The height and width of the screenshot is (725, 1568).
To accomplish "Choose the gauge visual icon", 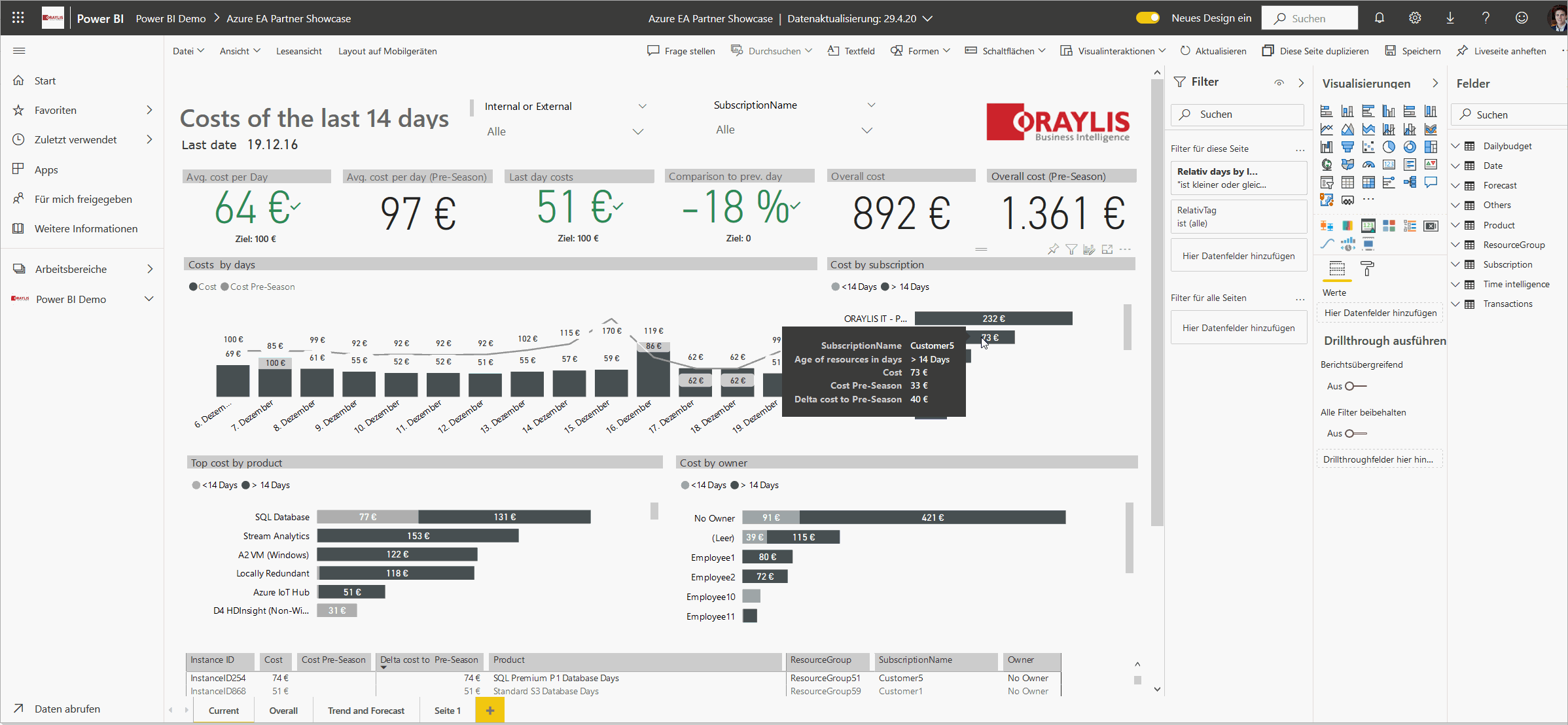I will [1368, 164].
